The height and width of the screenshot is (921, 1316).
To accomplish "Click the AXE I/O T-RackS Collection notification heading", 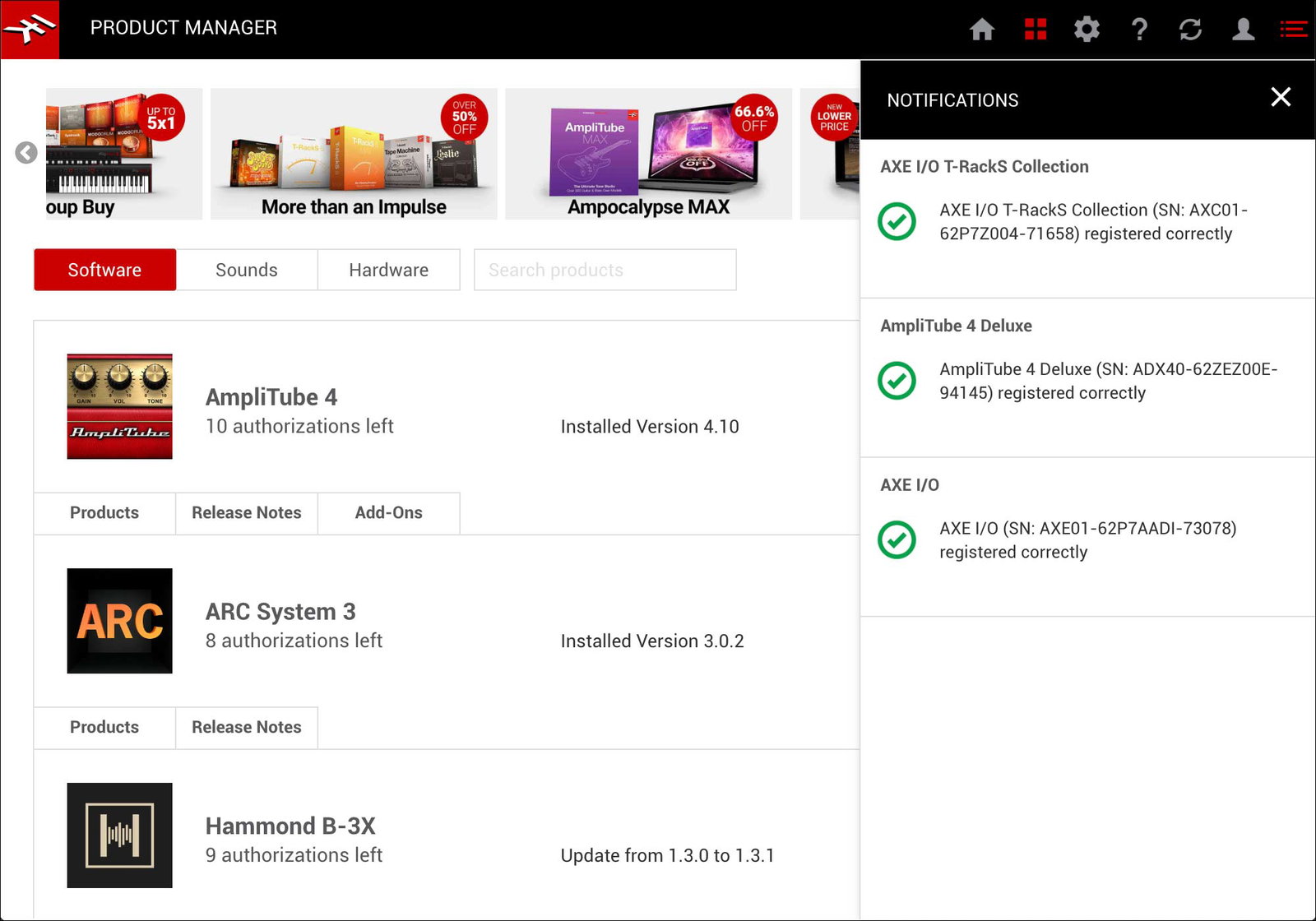I will (x=985, y=166).
